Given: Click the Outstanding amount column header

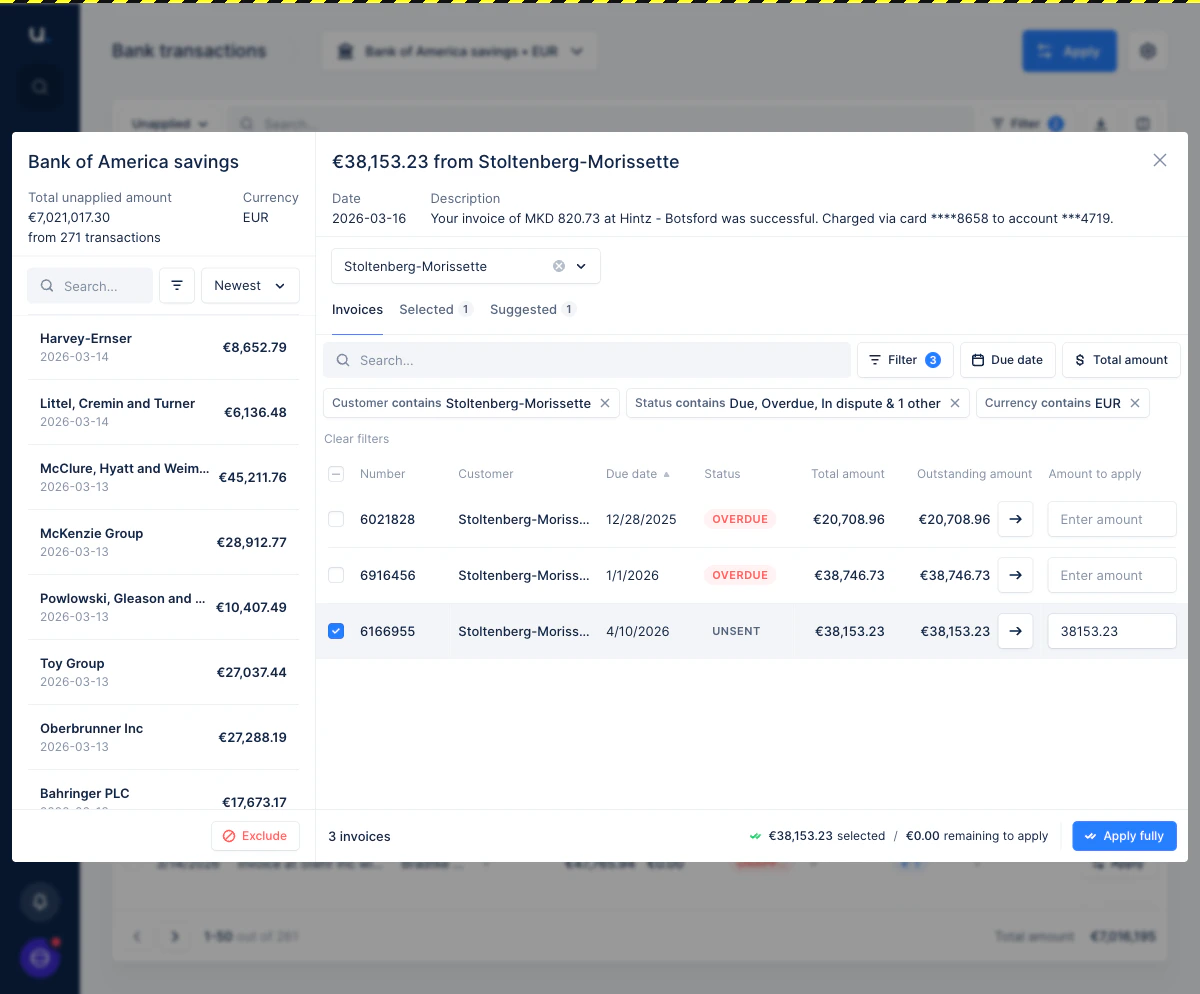Looking at the screenshot, I should [974, 474].
